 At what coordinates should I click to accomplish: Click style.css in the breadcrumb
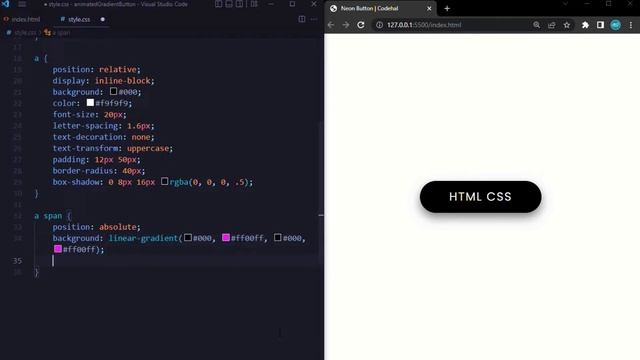coord(25,33)
